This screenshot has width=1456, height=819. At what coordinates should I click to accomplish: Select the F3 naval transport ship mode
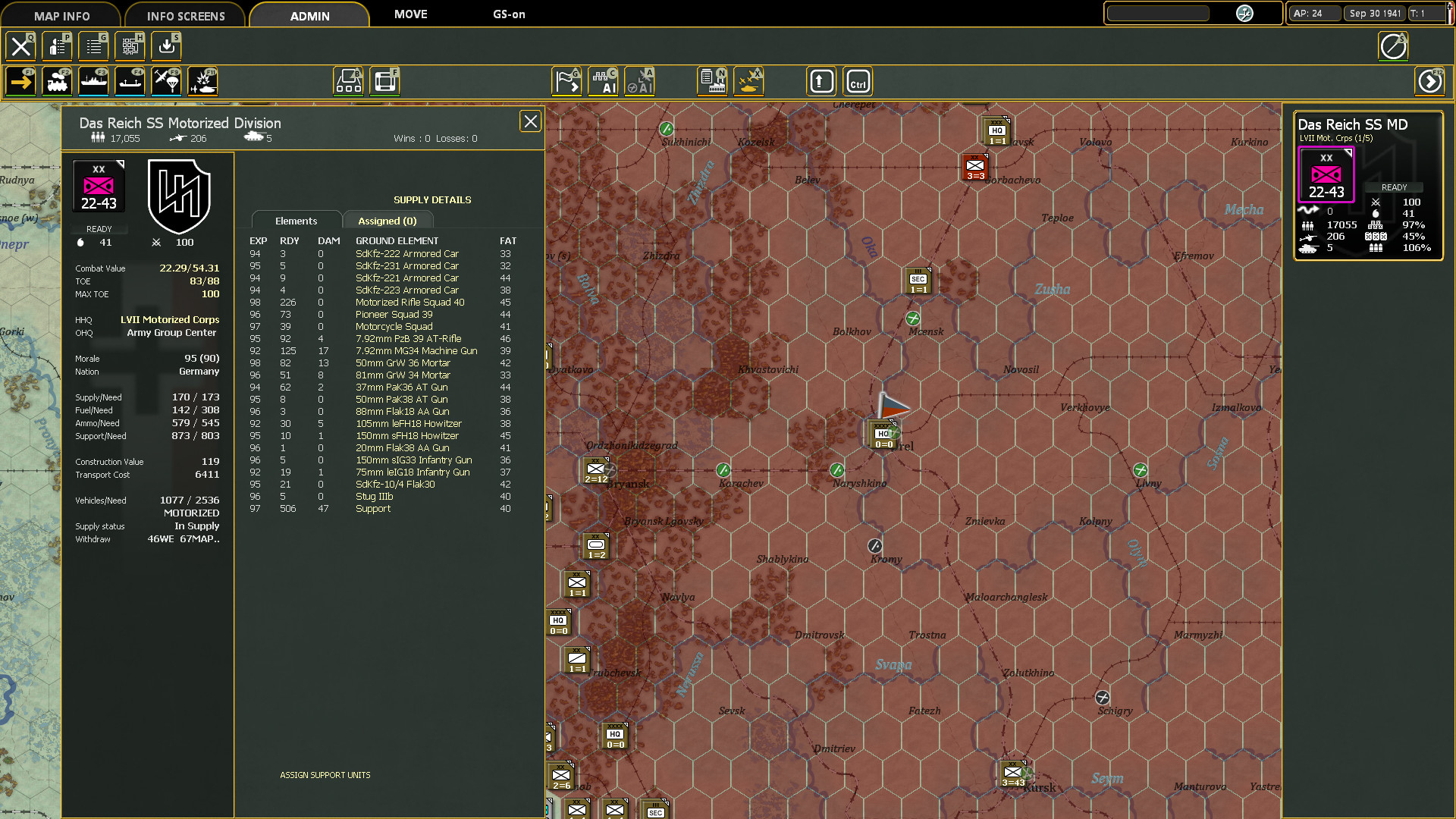(x=94, y=81)
